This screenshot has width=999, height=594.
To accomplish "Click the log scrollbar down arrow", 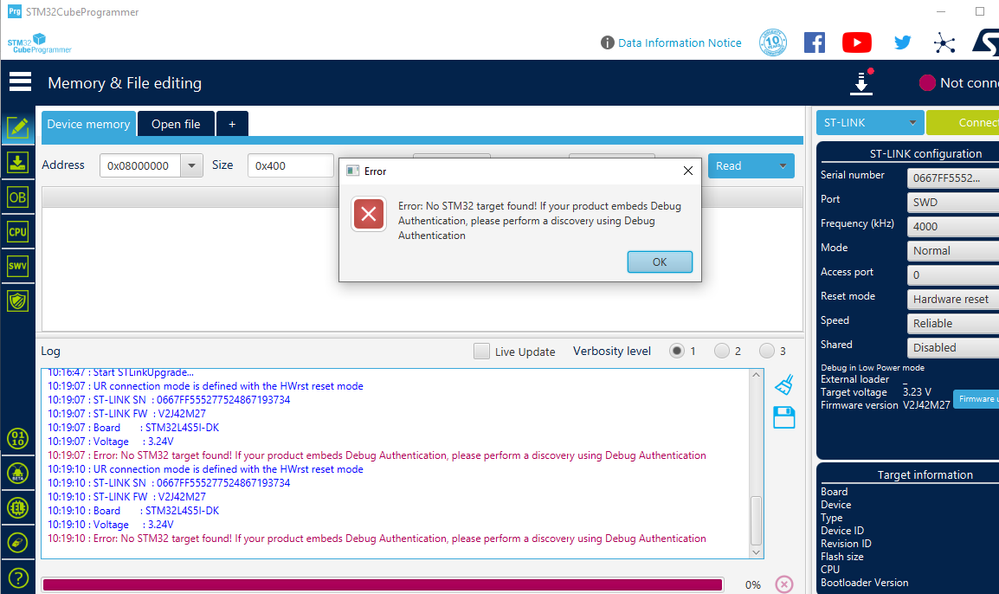I will (x=756, y=552).
